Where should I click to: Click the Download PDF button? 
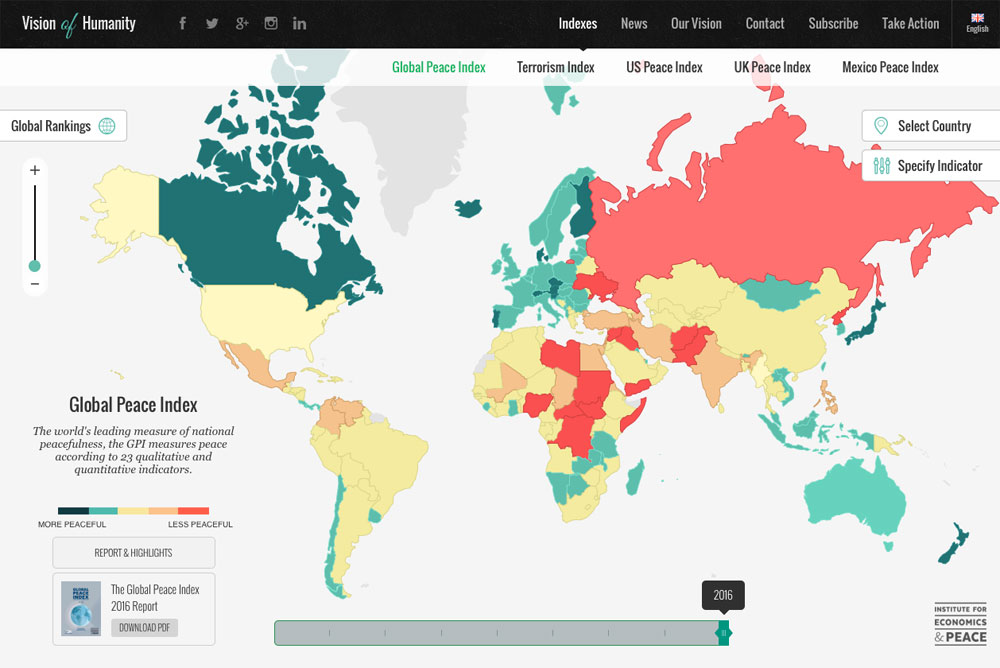coord(145,628)
